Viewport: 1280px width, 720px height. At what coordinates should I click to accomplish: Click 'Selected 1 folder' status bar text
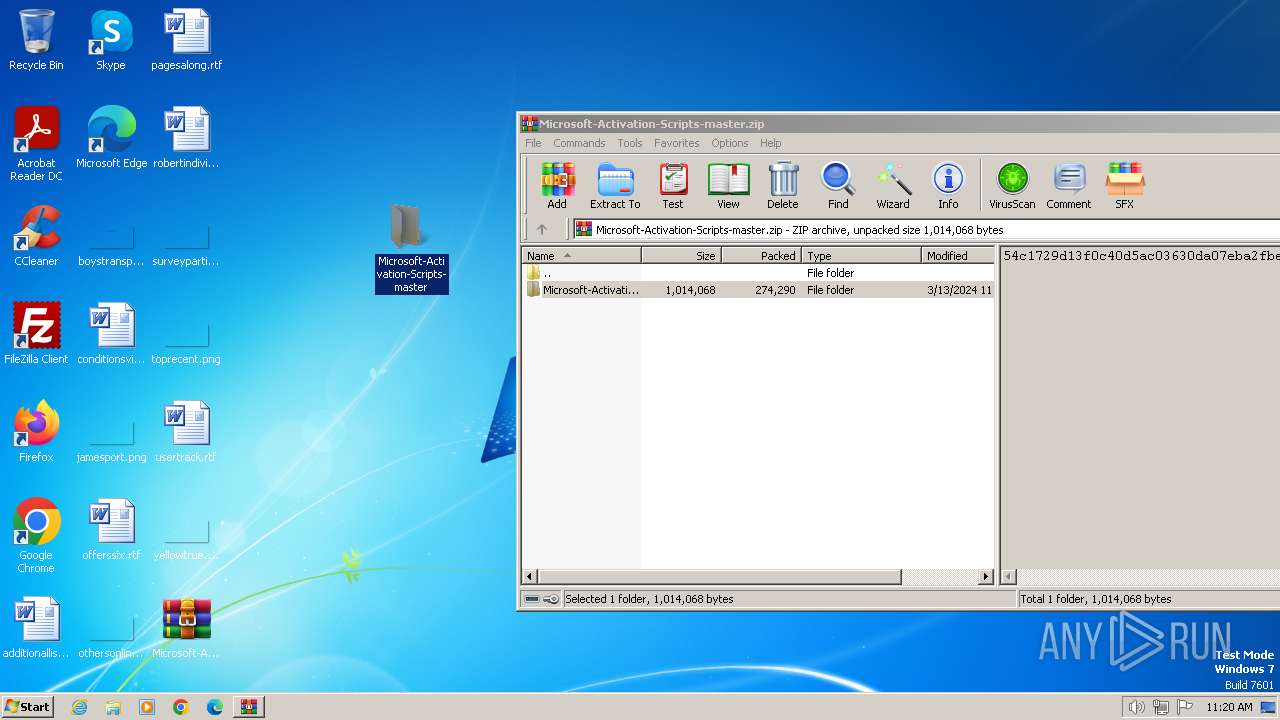tap(649, 599)
